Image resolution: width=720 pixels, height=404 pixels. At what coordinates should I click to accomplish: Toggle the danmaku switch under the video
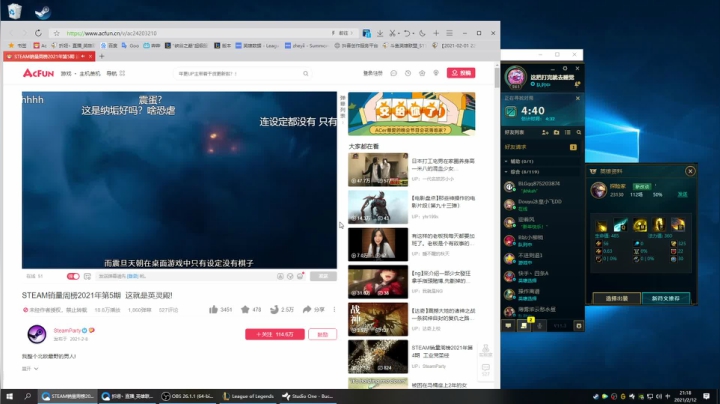[x=73, y=276]
